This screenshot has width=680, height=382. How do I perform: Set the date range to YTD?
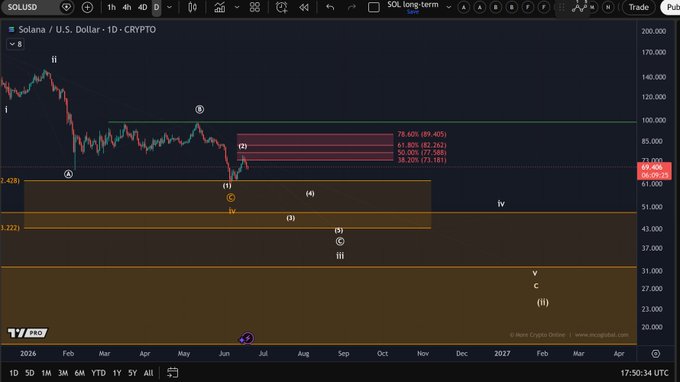[x=98, y=373]
